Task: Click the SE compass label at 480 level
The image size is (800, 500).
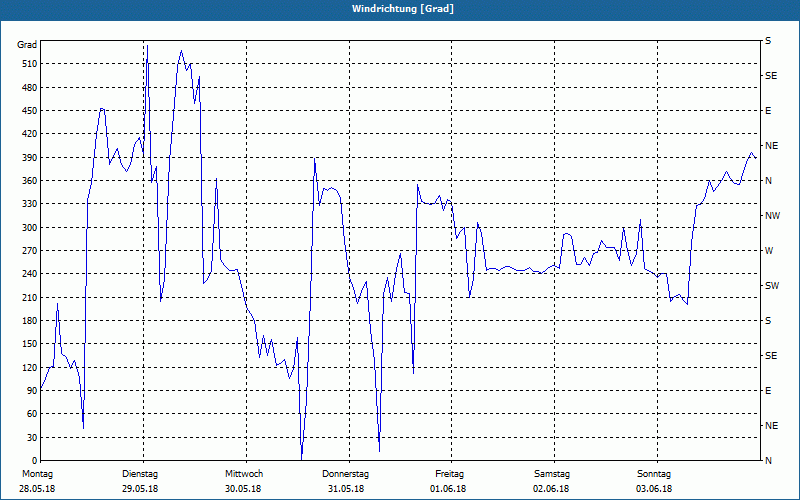Action: (771, 76)
